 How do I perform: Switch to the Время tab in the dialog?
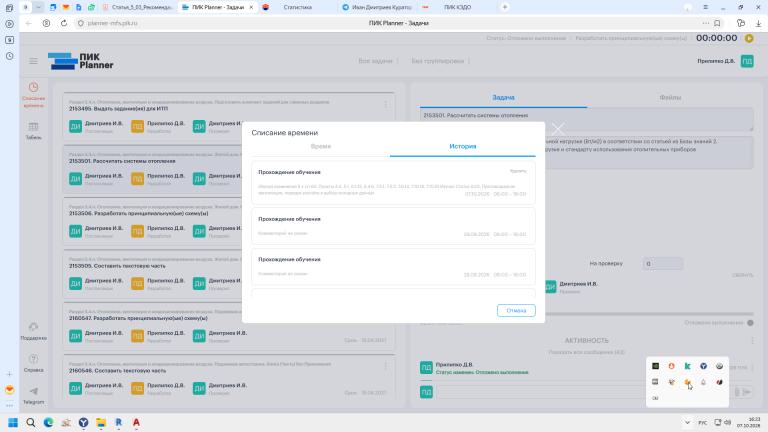(x=321, y=146)
